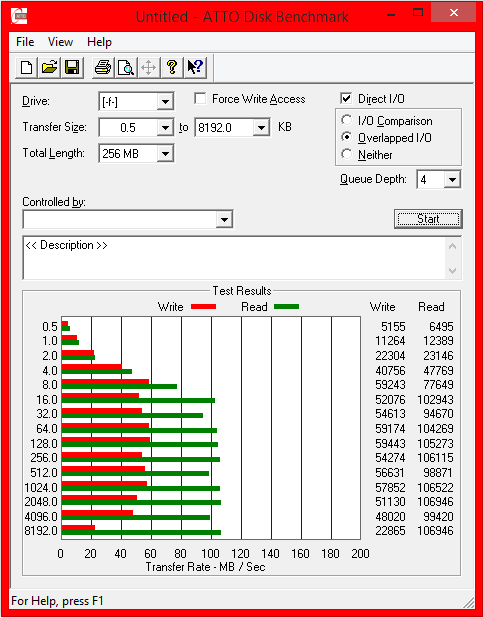
Task: Click the ATTO application icon in title bar
Action: click(19, 16)
